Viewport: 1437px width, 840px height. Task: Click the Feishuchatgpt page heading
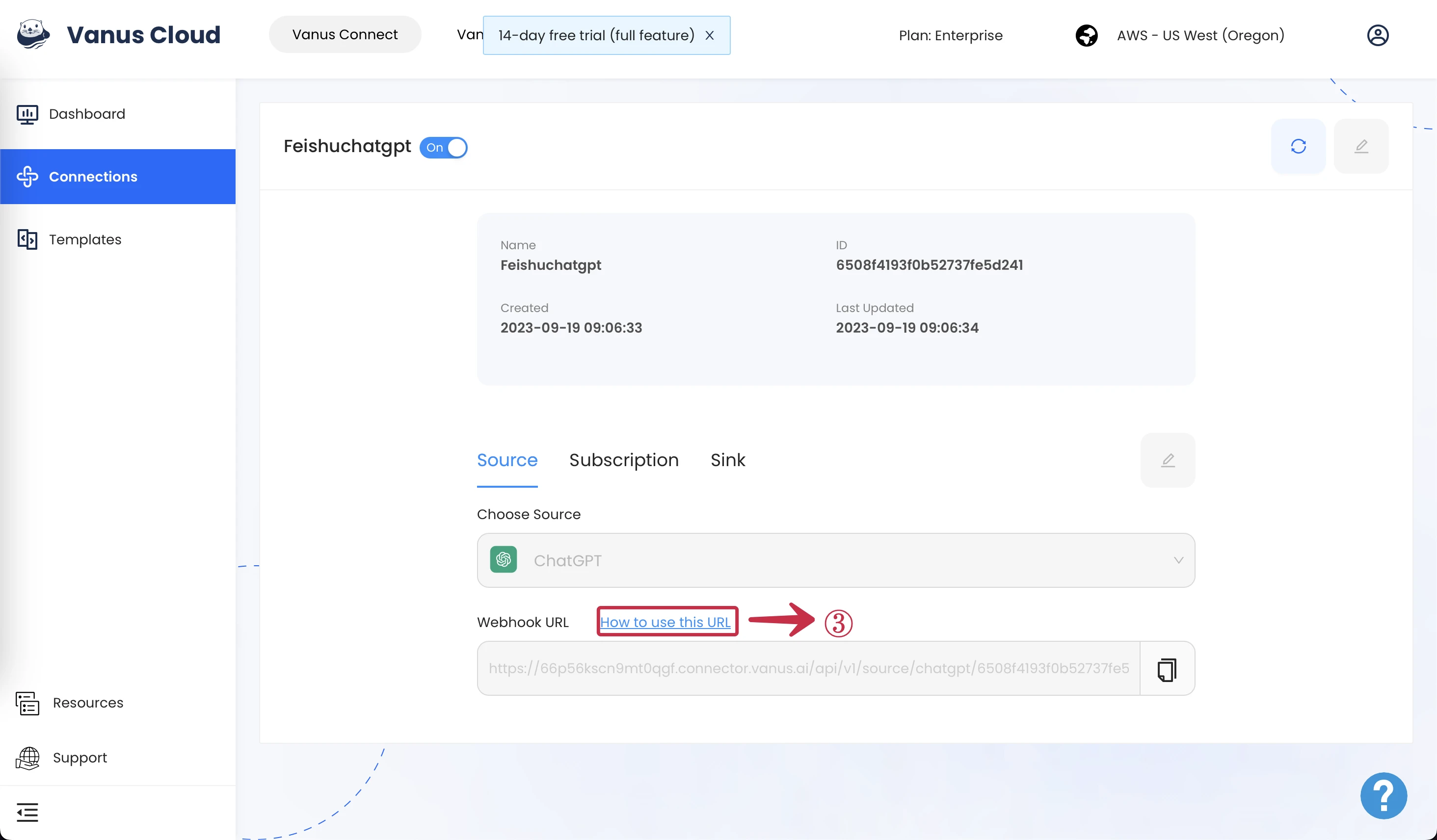click(x=347, y=147)
